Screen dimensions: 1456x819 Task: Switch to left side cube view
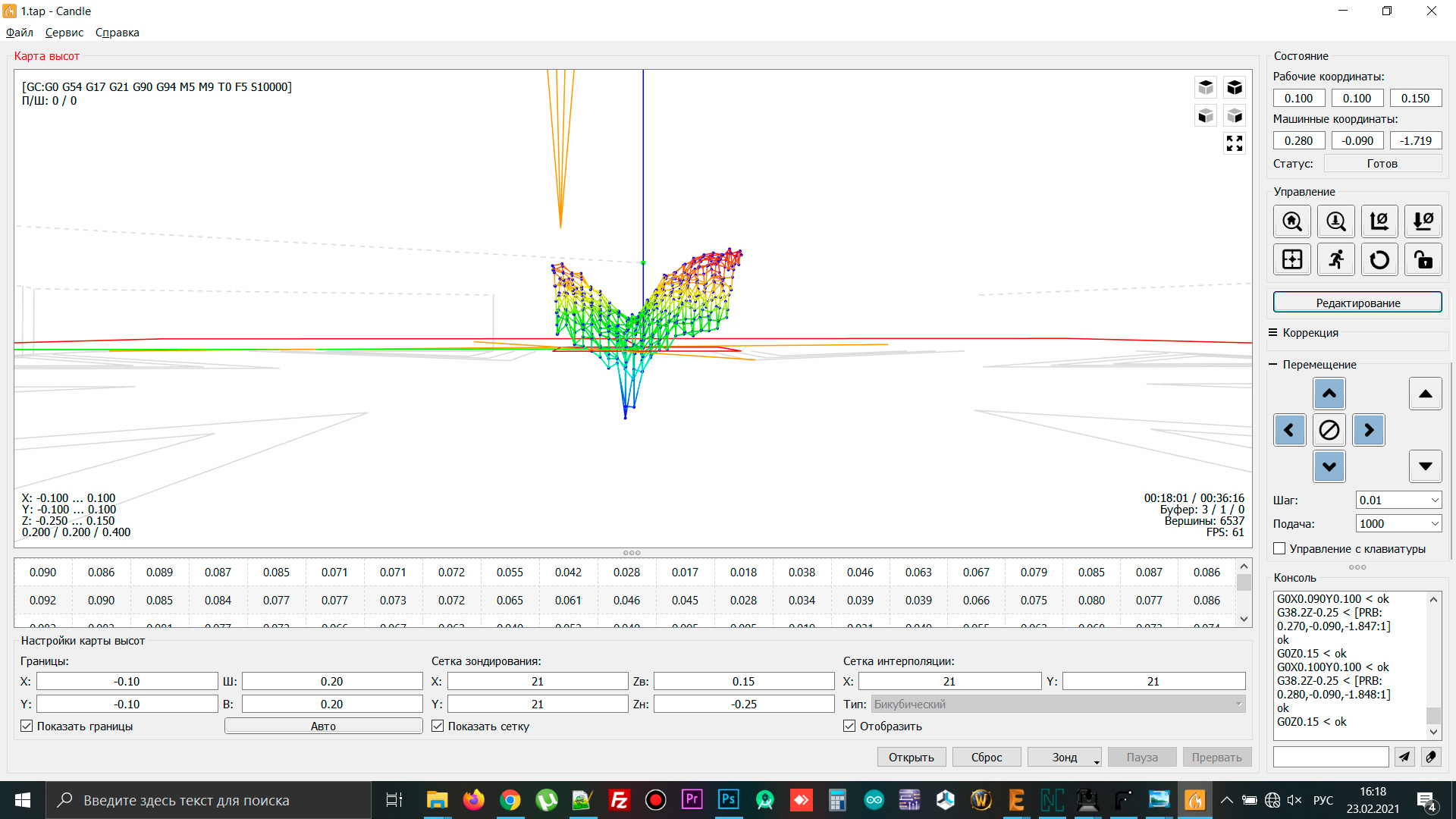tap(1235, 115)
